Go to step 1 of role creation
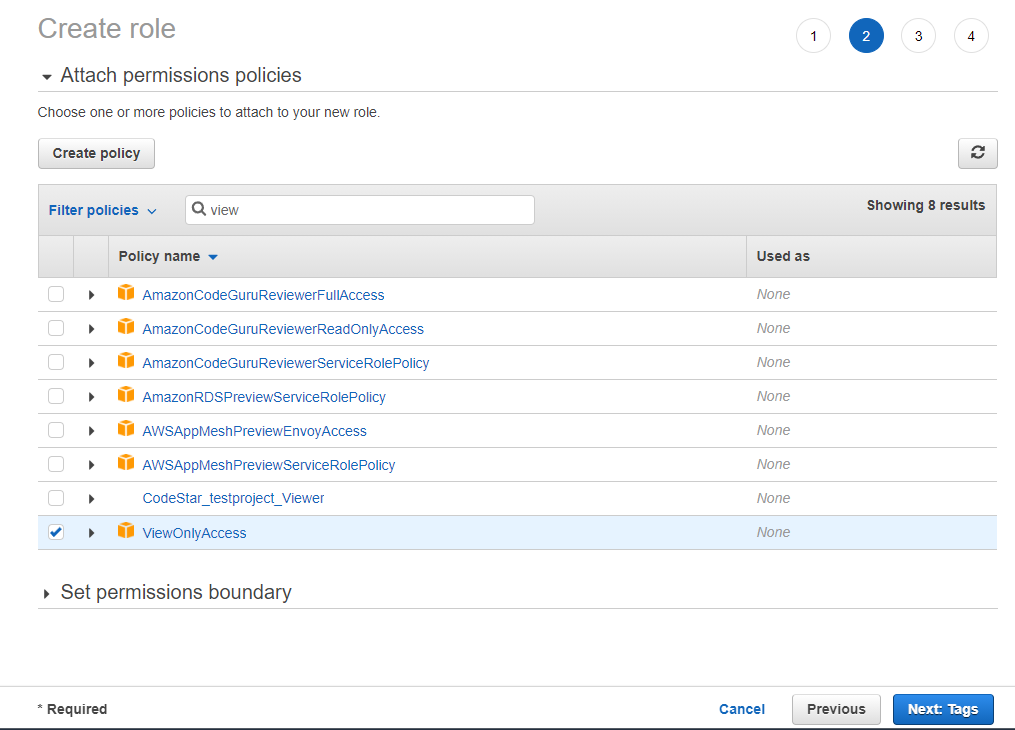This screenshot has height=730, width=1015. [x=813, y=35]
